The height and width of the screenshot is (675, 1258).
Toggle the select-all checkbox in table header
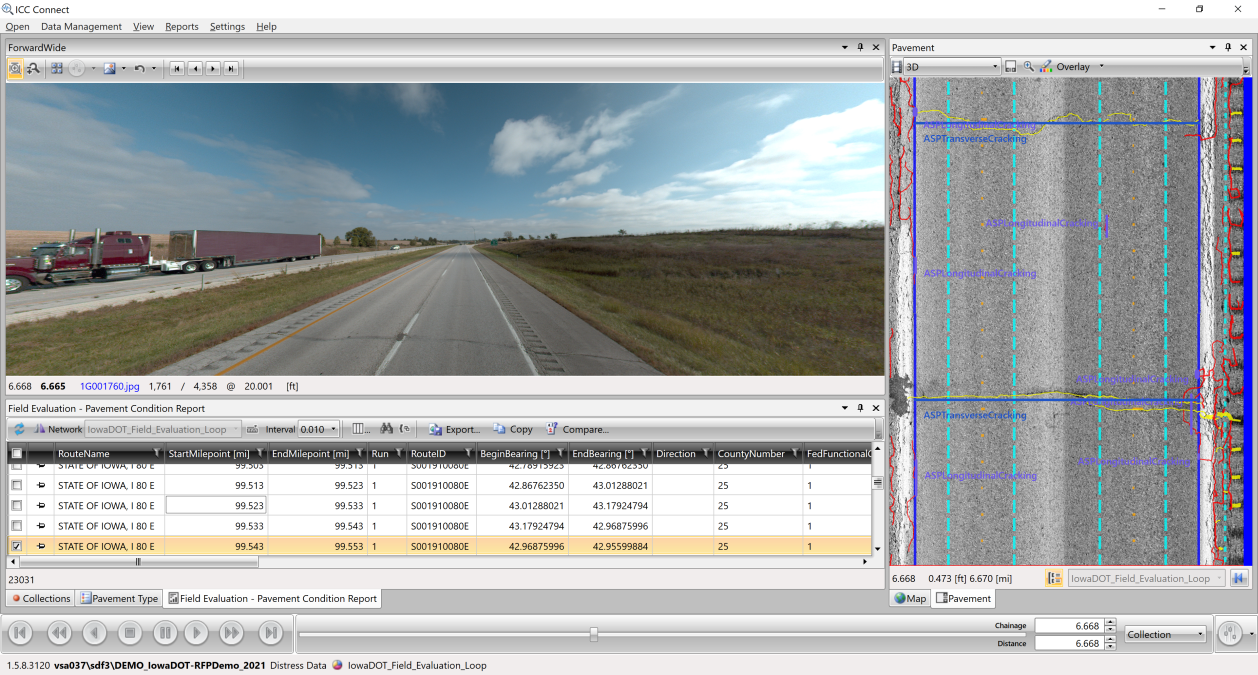[16, 454]
